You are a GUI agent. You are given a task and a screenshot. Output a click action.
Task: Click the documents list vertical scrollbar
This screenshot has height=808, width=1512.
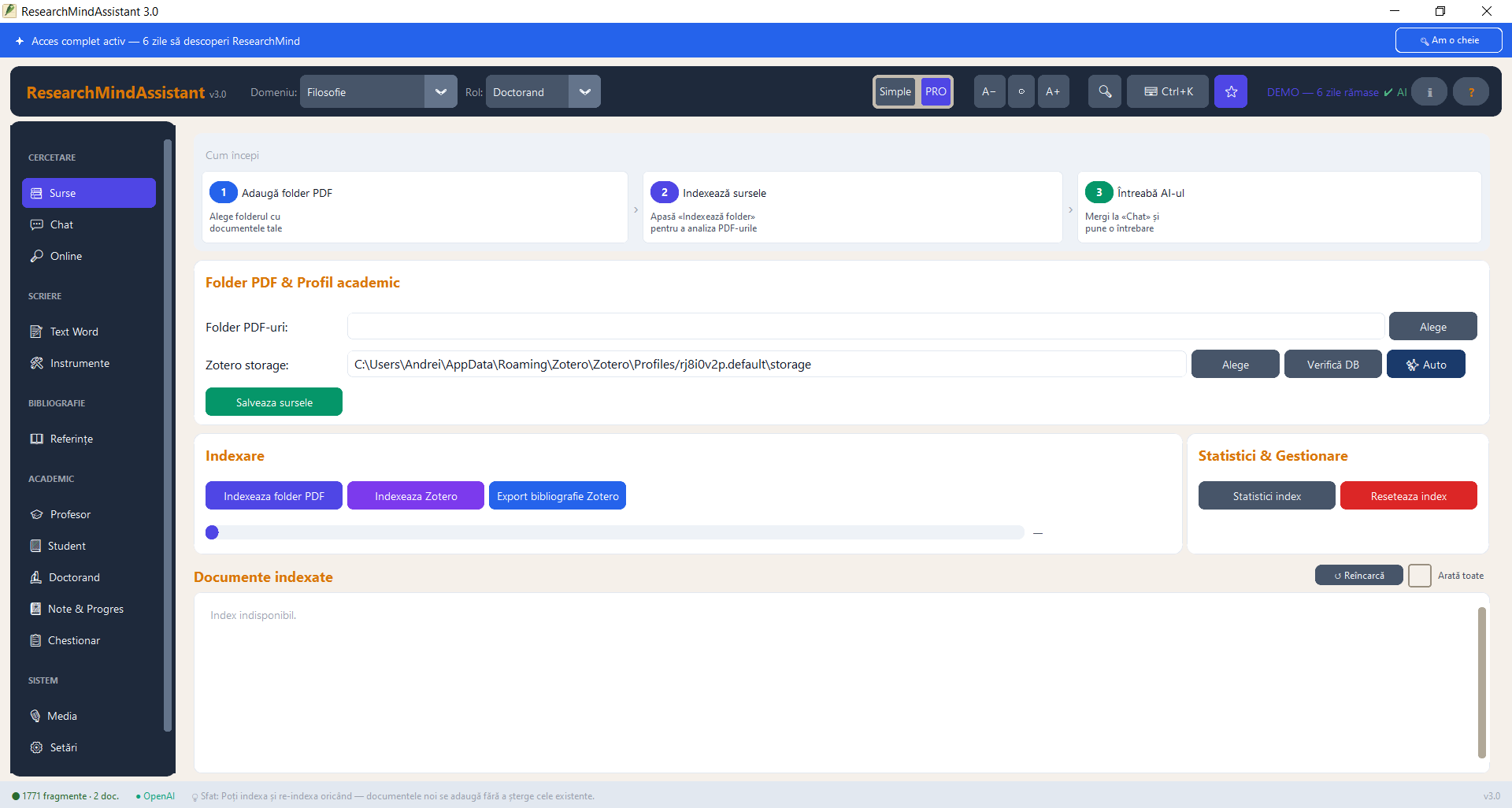(1481, 682)
